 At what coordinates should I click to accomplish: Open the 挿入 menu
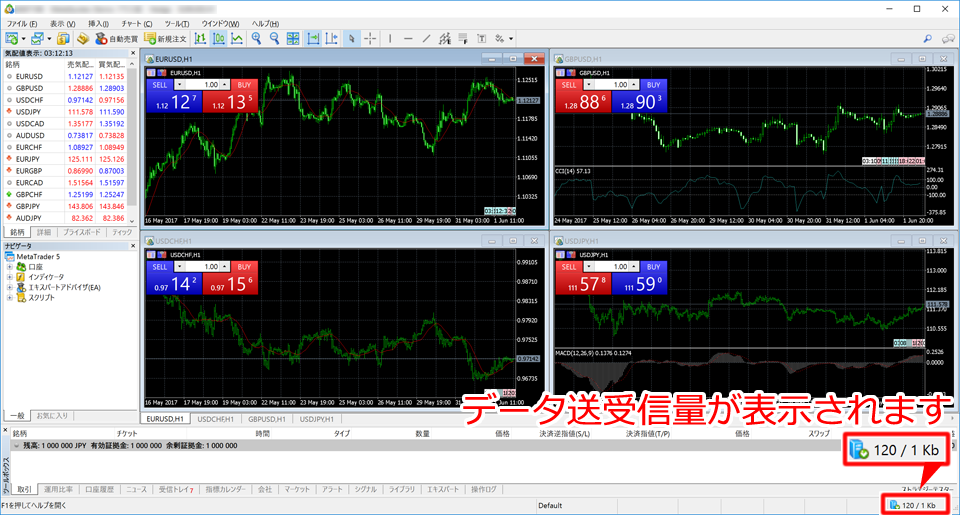point(98,23)
